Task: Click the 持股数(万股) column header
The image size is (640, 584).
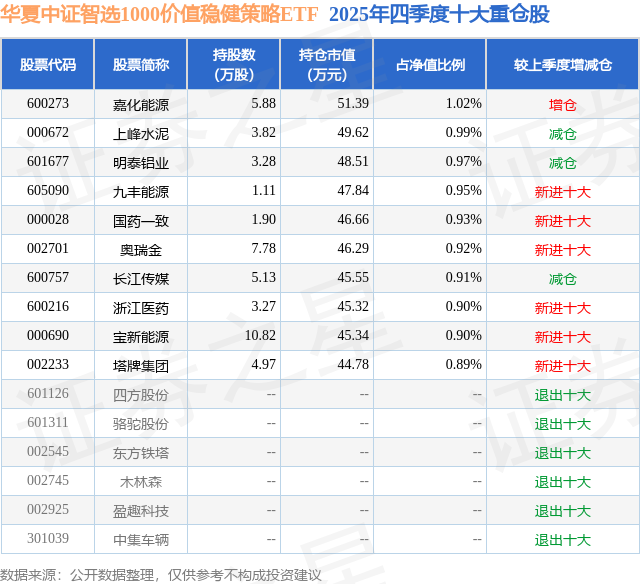Action: coord(234,64)
